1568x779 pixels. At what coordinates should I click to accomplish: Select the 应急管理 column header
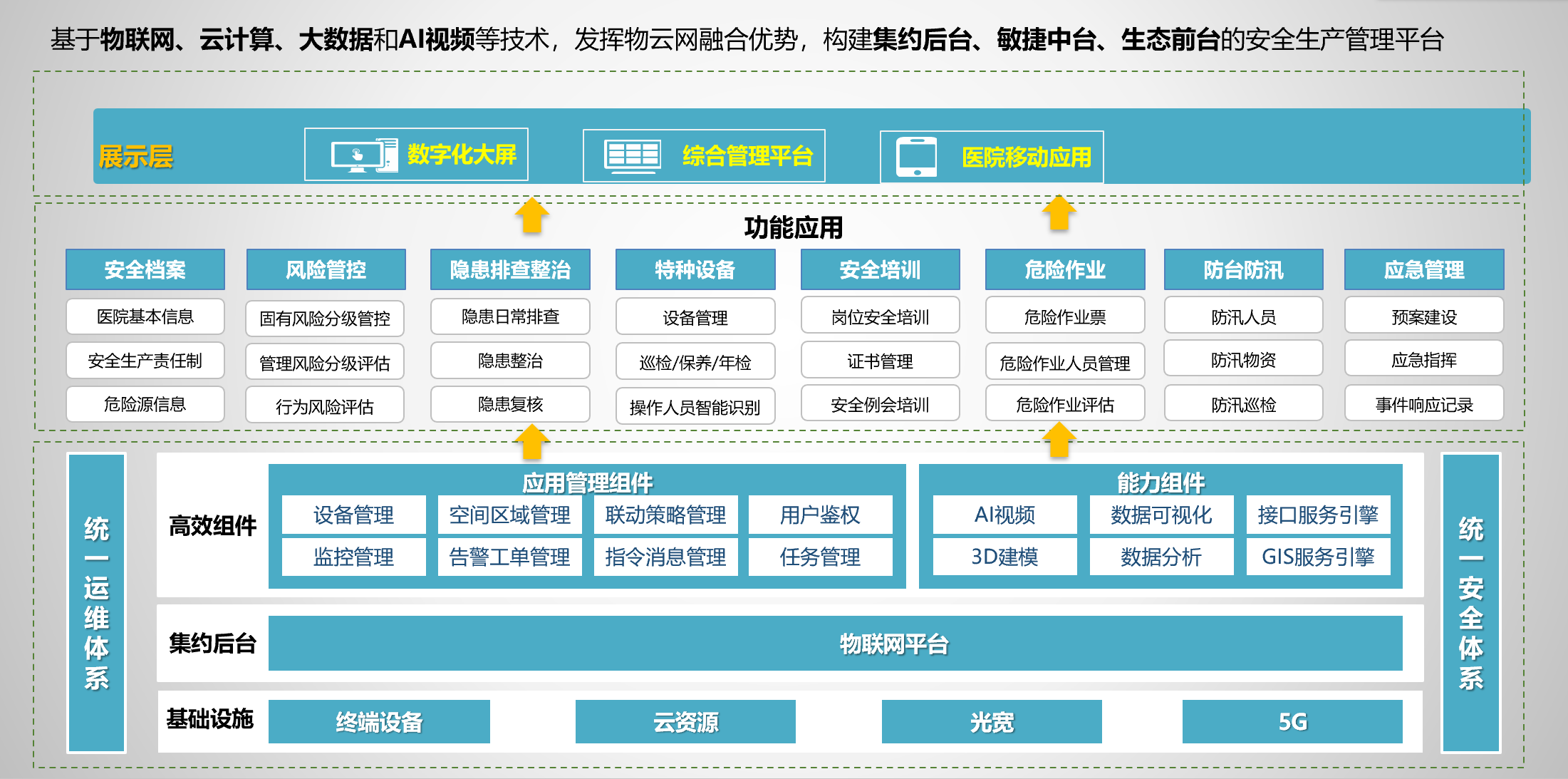click(1423, 269)
